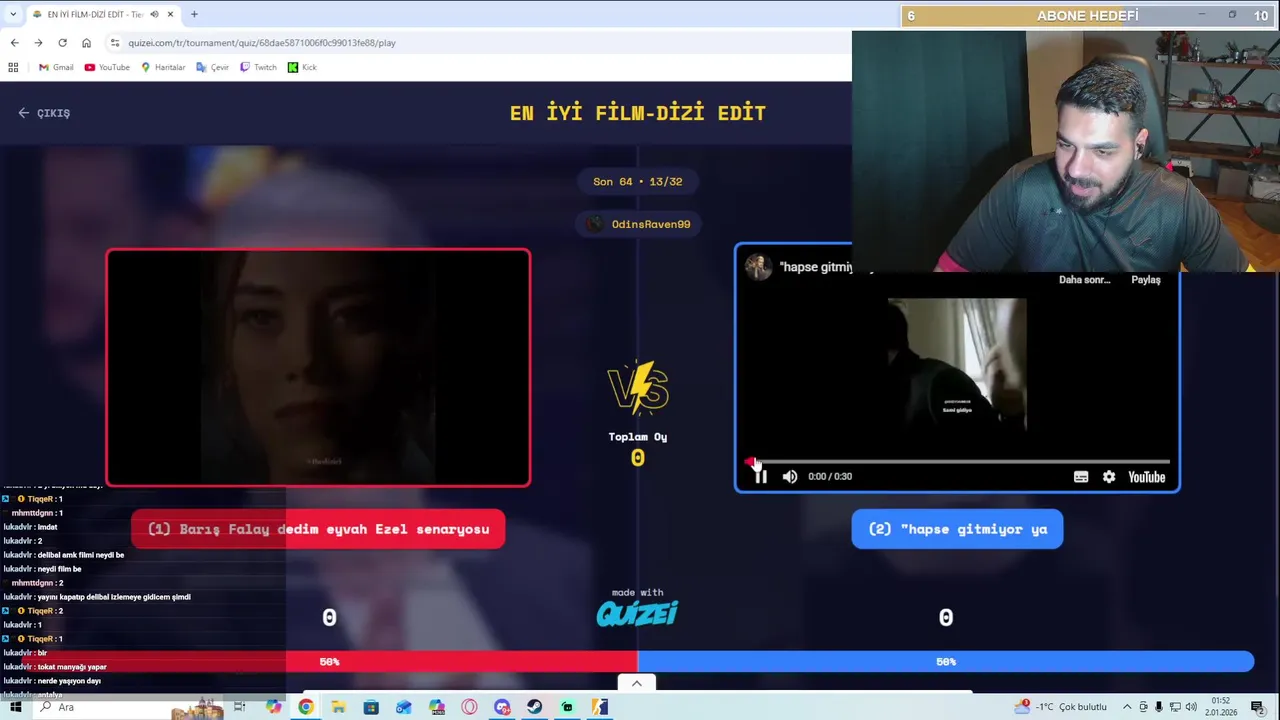Viewport: 1280px width, 720px height.
Task: View site information icon in address bar
Action: (115, 43)
